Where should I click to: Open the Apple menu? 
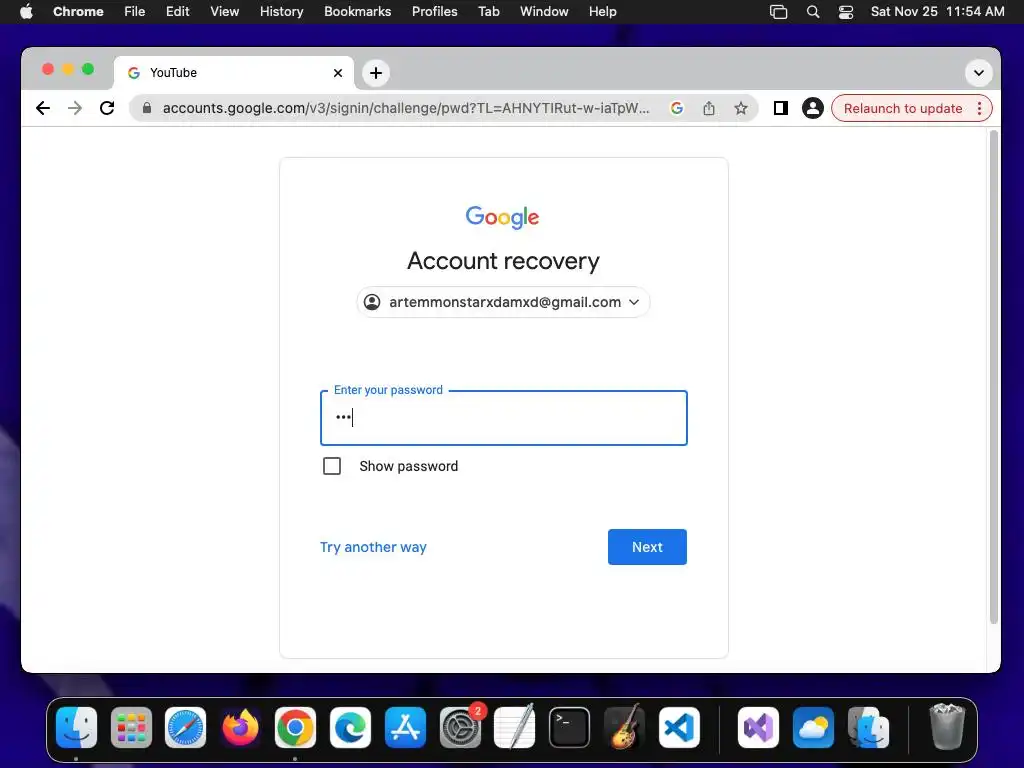pyautogui.click(x=26, y=12)
